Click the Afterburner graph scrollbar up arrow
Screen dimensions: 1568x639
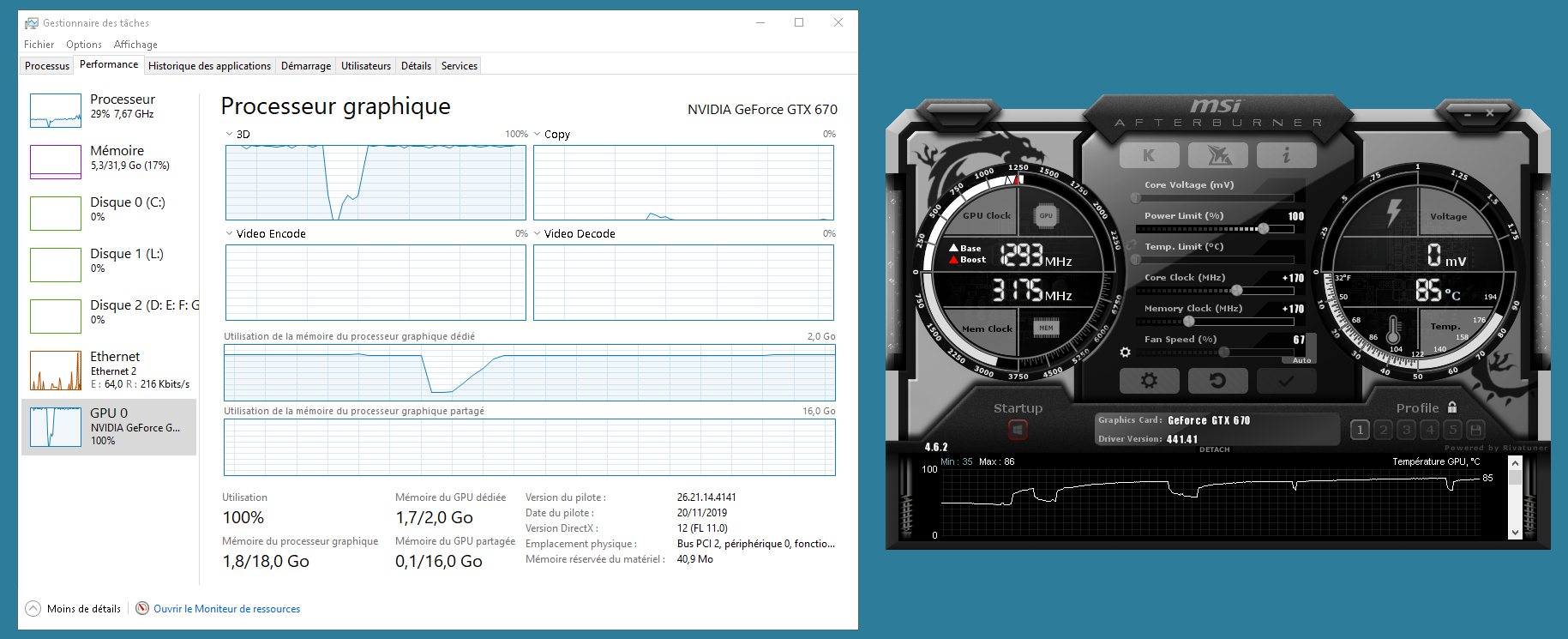coord(1515,463)
